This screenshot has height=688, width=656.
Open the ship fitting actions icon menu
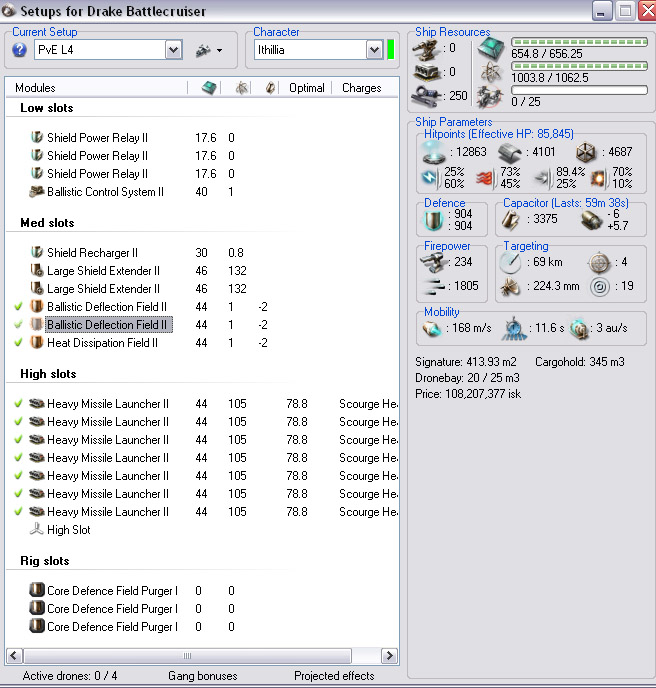209,50
